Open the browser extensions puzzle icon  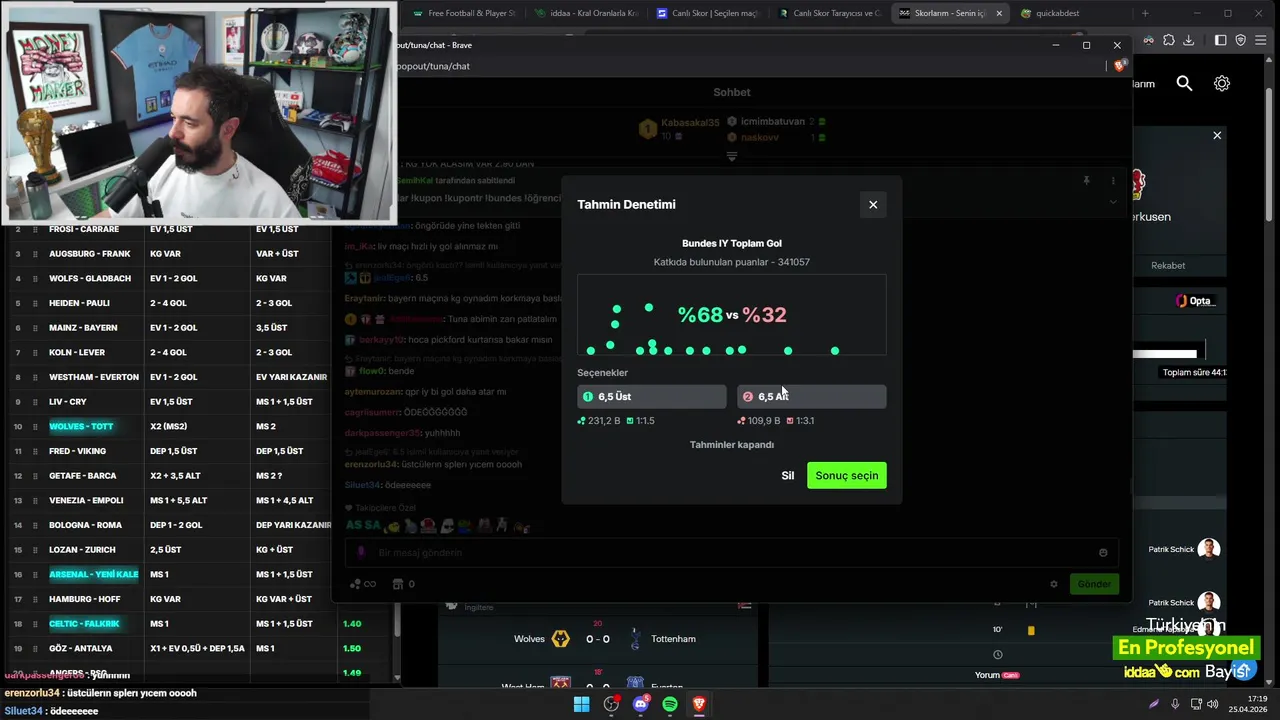1168,40
